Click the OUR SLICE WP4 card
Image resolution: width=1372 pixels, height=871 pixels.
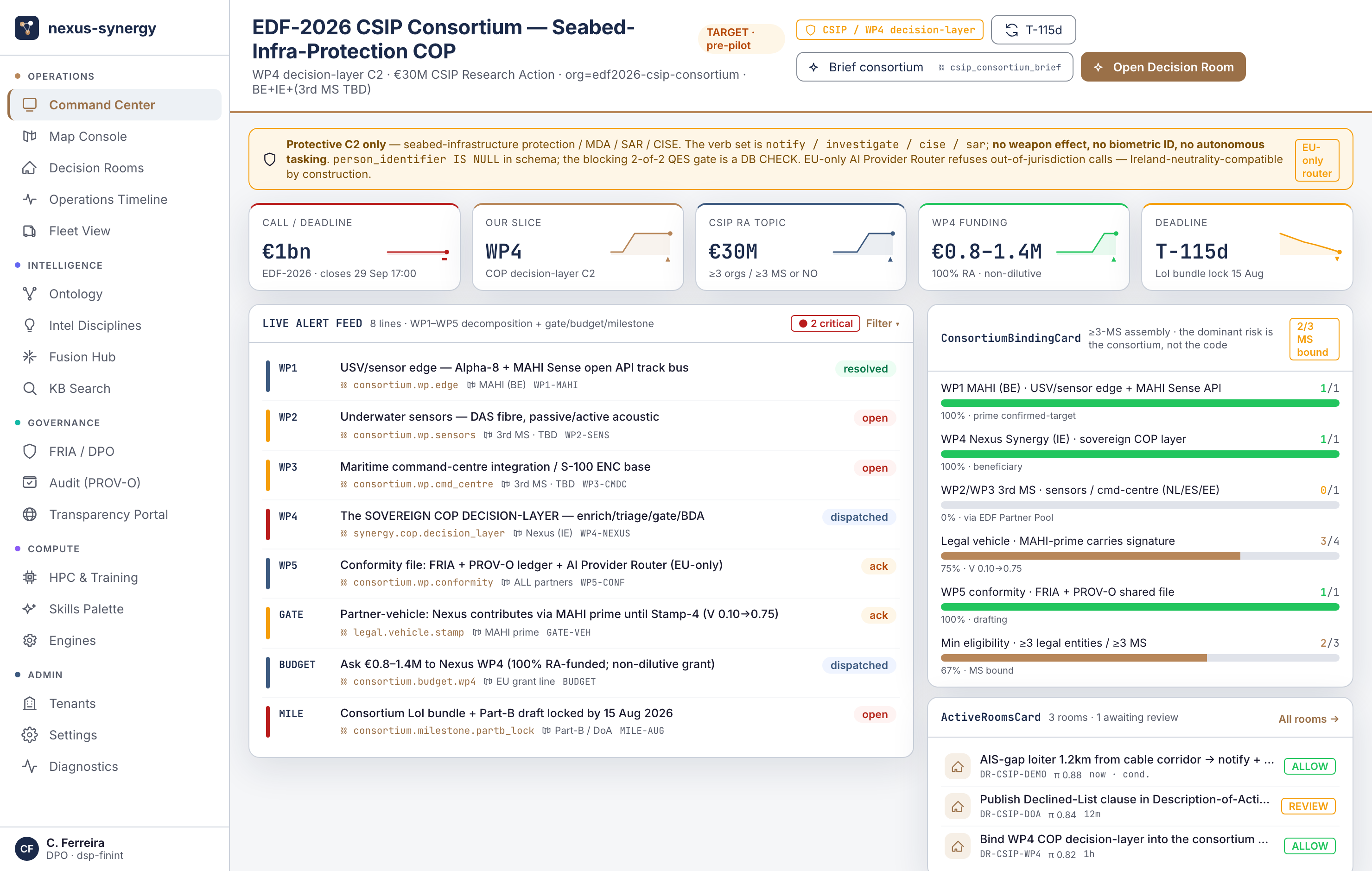(578, 247)
